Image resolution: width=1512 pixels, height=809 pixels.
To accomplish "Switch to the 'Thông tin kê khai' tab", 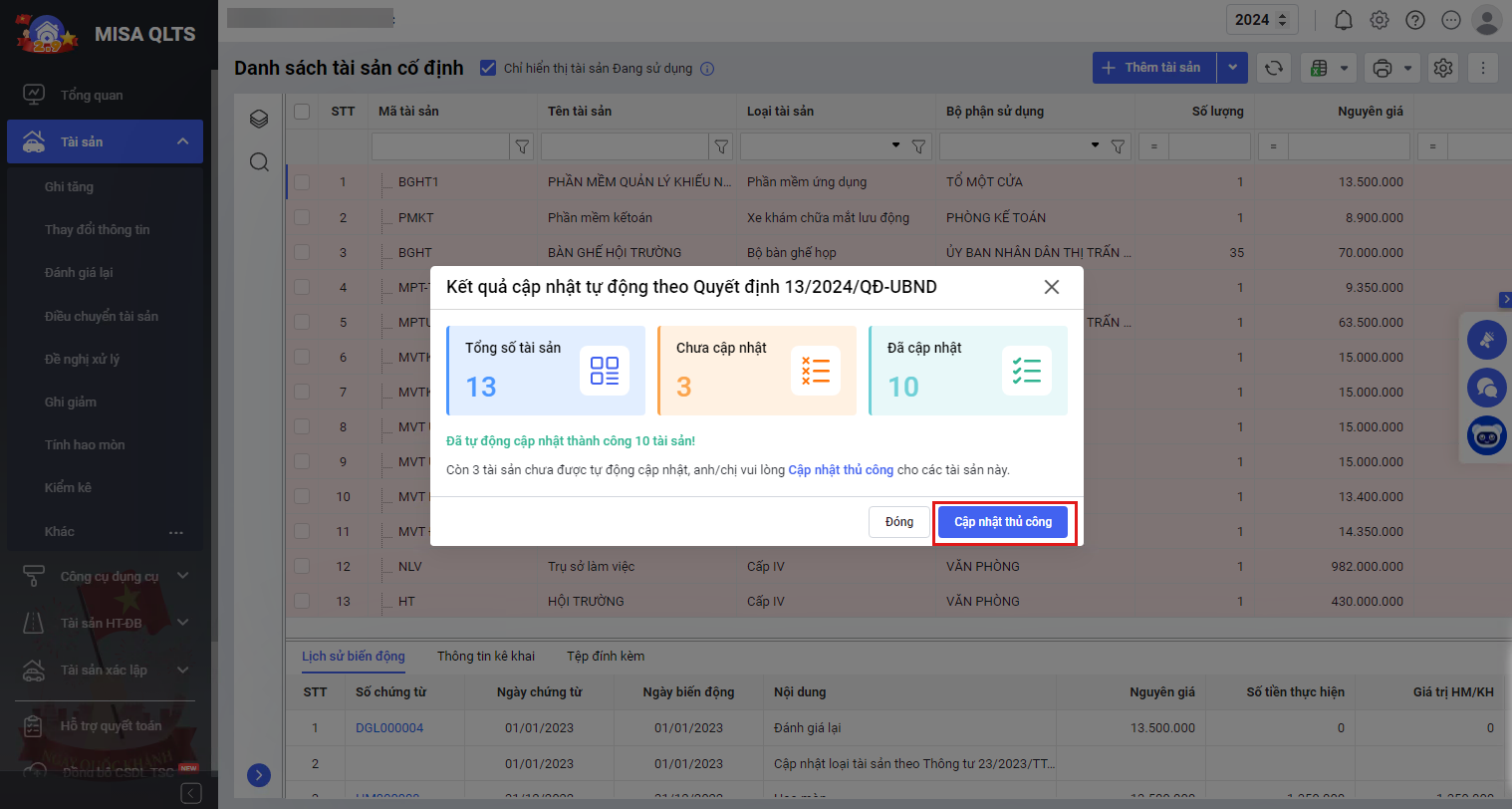I will [x=486, y=656].
